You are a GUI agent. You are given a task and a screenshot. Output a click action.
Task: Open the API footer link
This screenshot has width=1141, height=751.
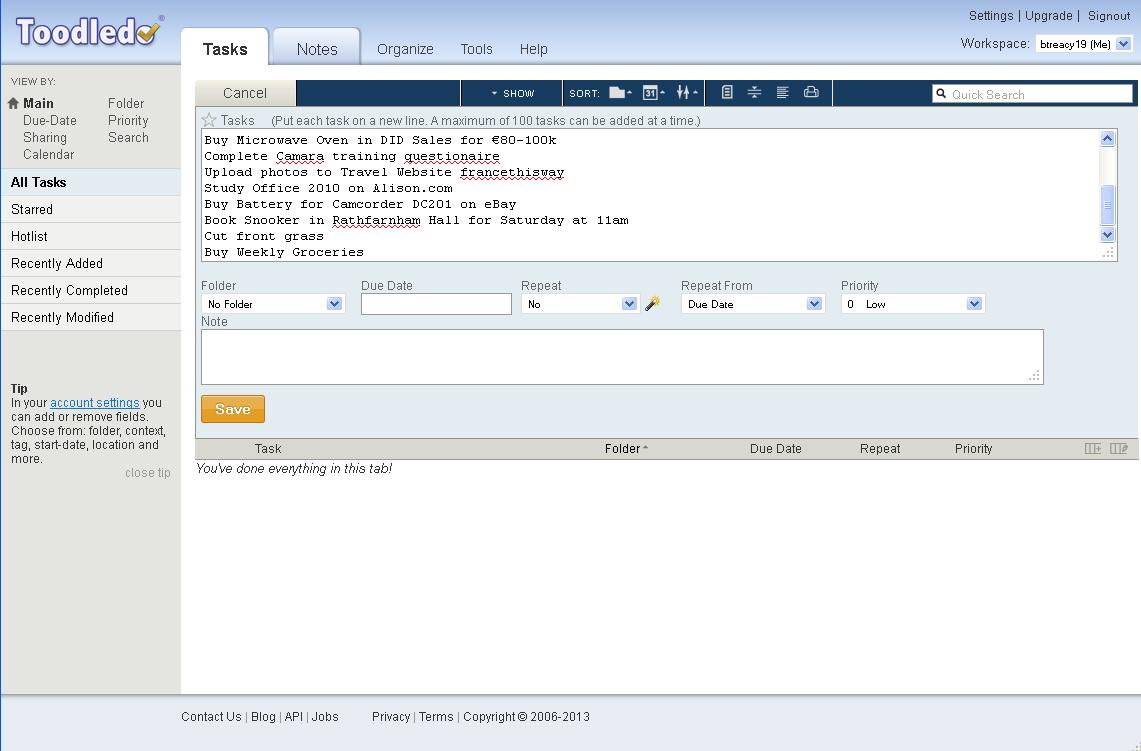click(293, 716)
